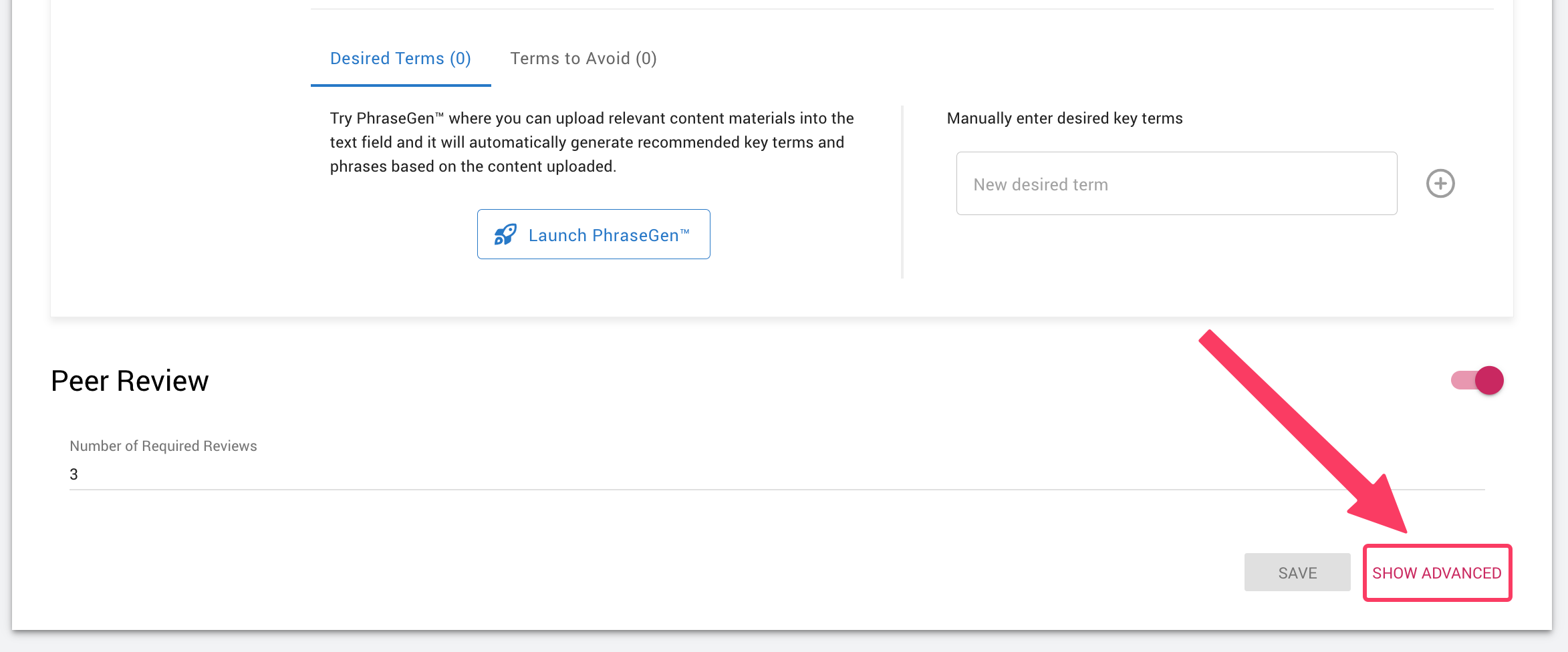
Task: Click the plus circle to add term
Action: [1440, 184]
